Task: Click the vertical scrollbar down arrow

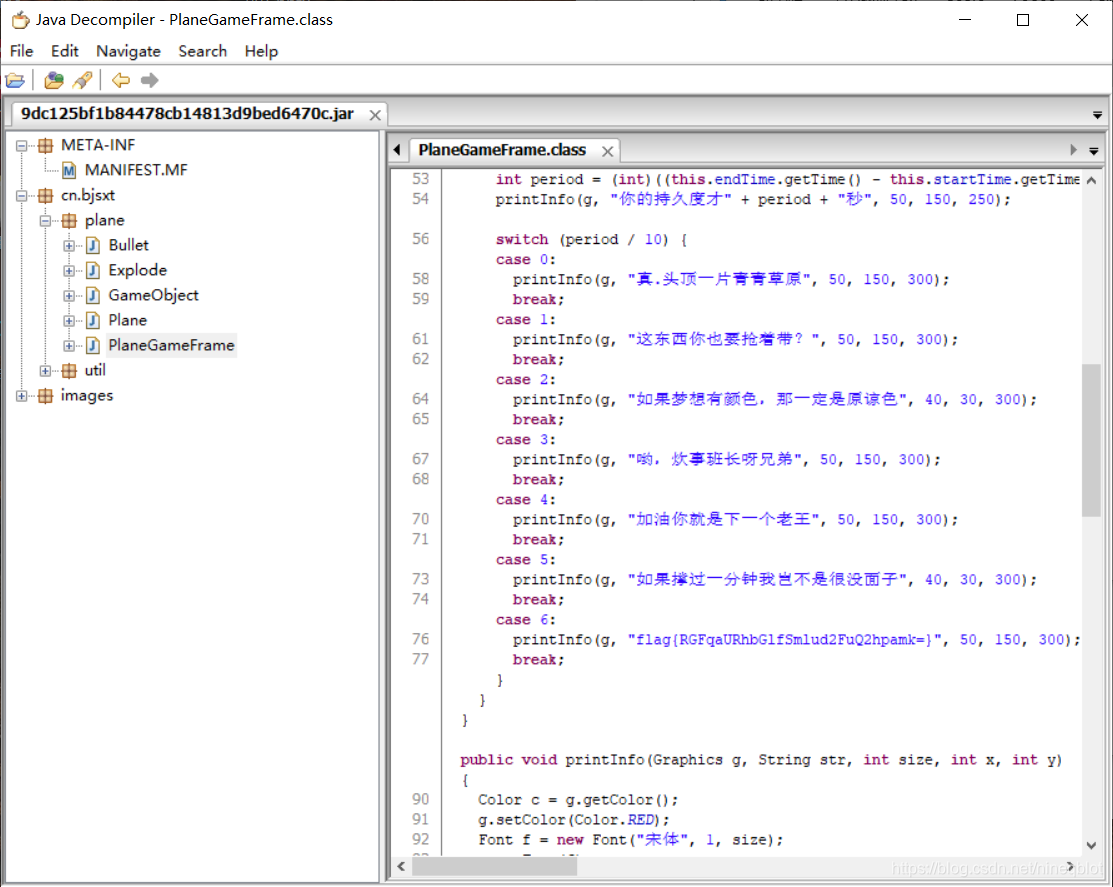Action: click(x=1092, y=845)
